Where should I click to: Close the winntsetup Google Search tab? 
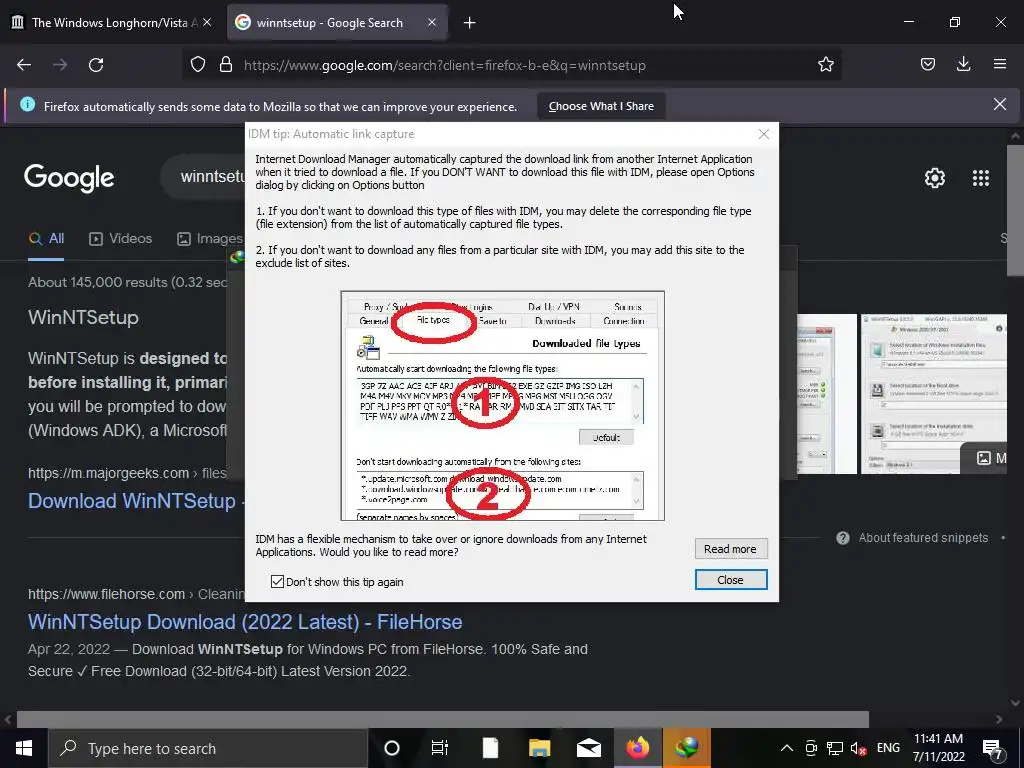coord(432,22)
